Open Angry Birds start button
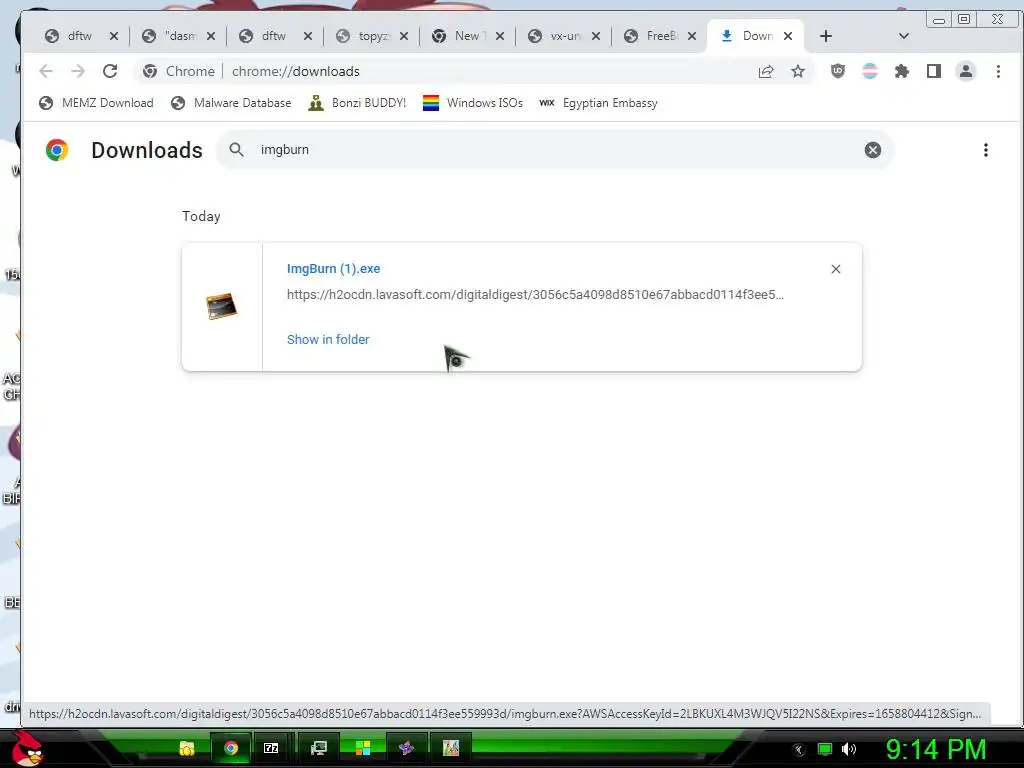 pyautogui.click(x=26, y=748)
